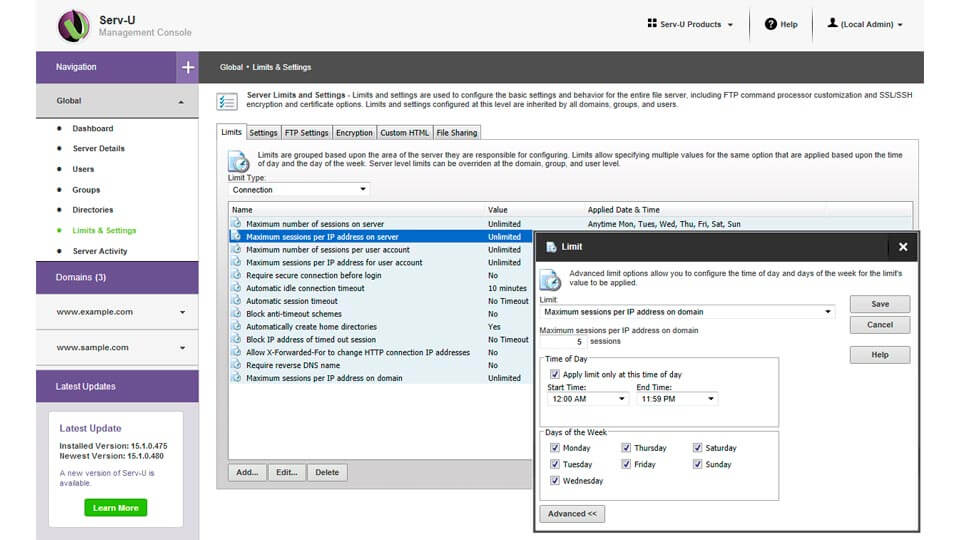Switch to the FTP Settings tab
960x540 pixels.
[307, 132]
